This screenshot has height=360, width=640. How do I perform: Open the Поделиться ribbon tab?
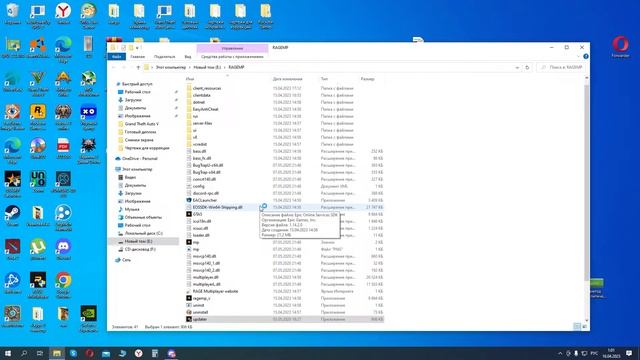[x=164, y=57]
